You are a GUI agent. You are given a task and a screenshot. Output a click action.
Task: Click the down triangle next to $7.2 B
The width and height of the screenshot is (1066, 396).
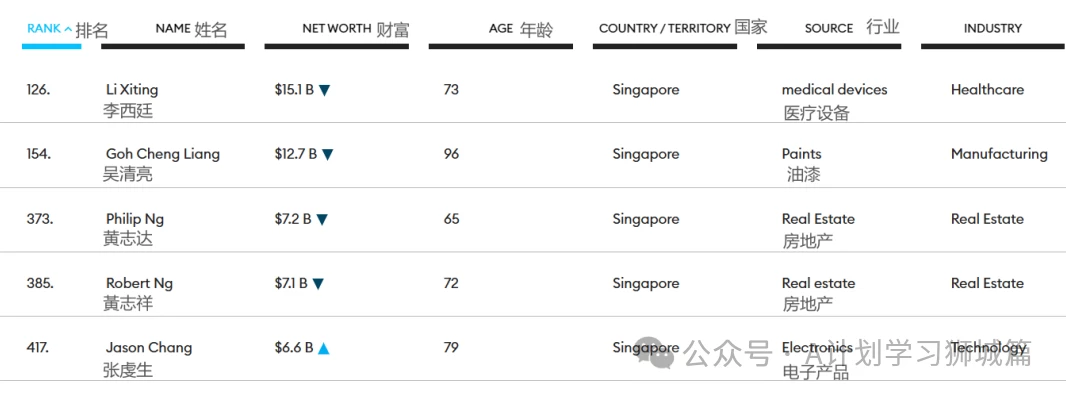tap(322, 219)
